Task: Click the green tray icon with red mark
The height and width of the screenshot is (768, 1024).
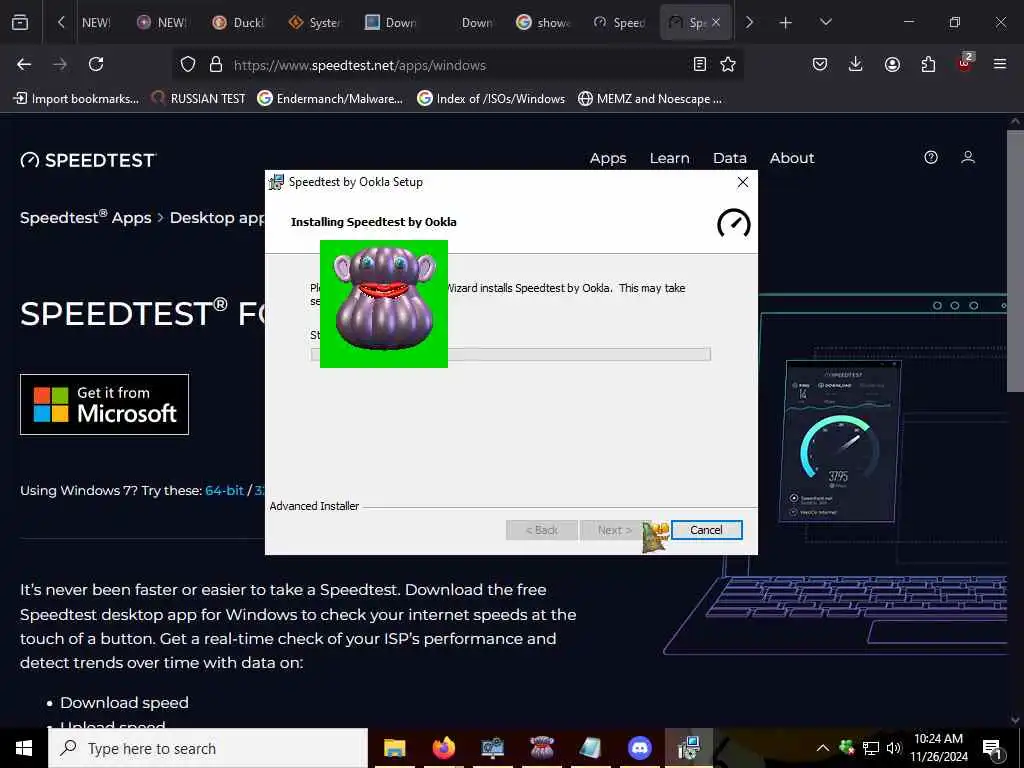Action: click(847, 747)
